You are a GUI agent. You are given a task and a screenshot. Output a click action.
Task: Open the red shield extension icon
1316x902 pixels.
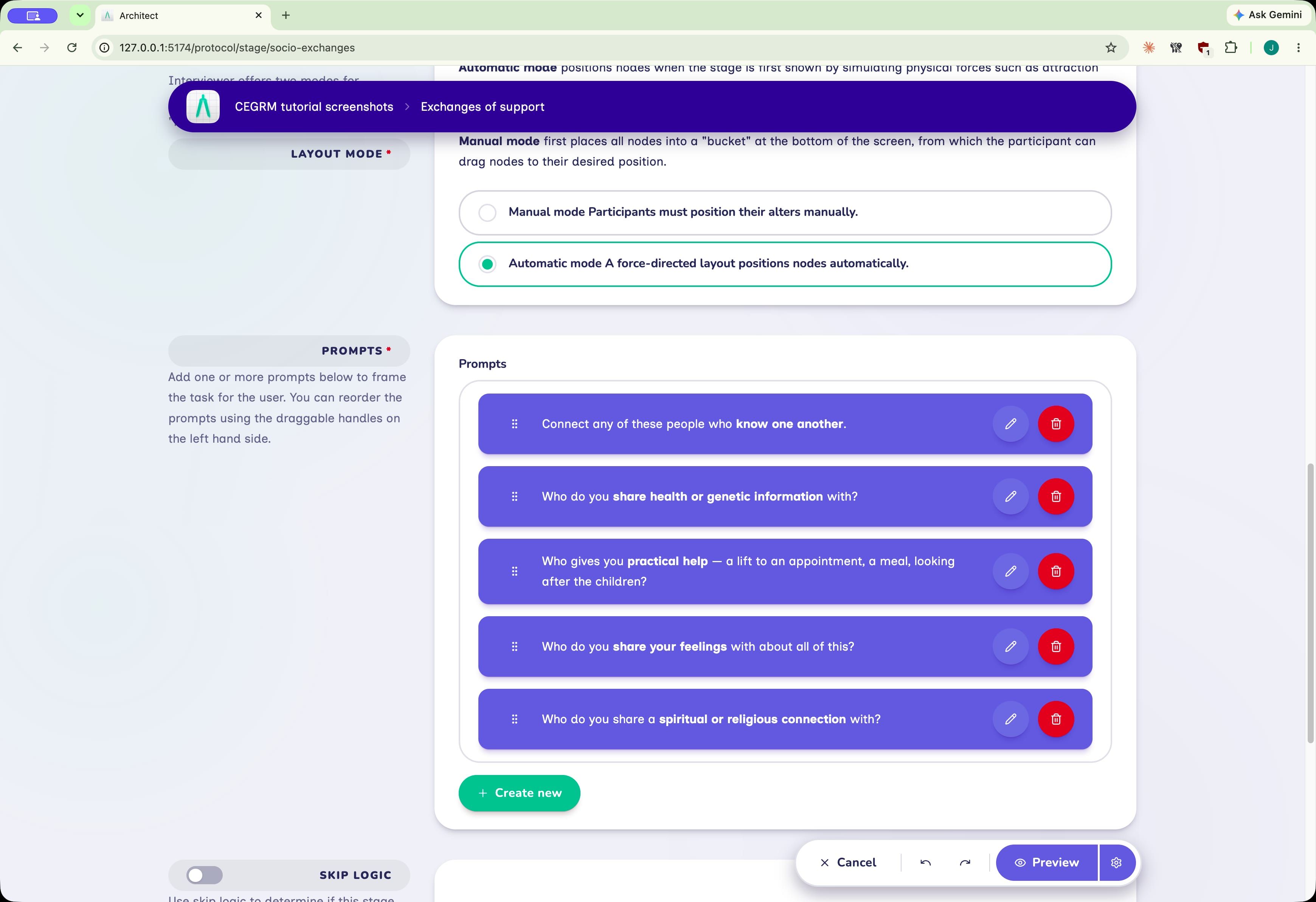coord(1203,48)
